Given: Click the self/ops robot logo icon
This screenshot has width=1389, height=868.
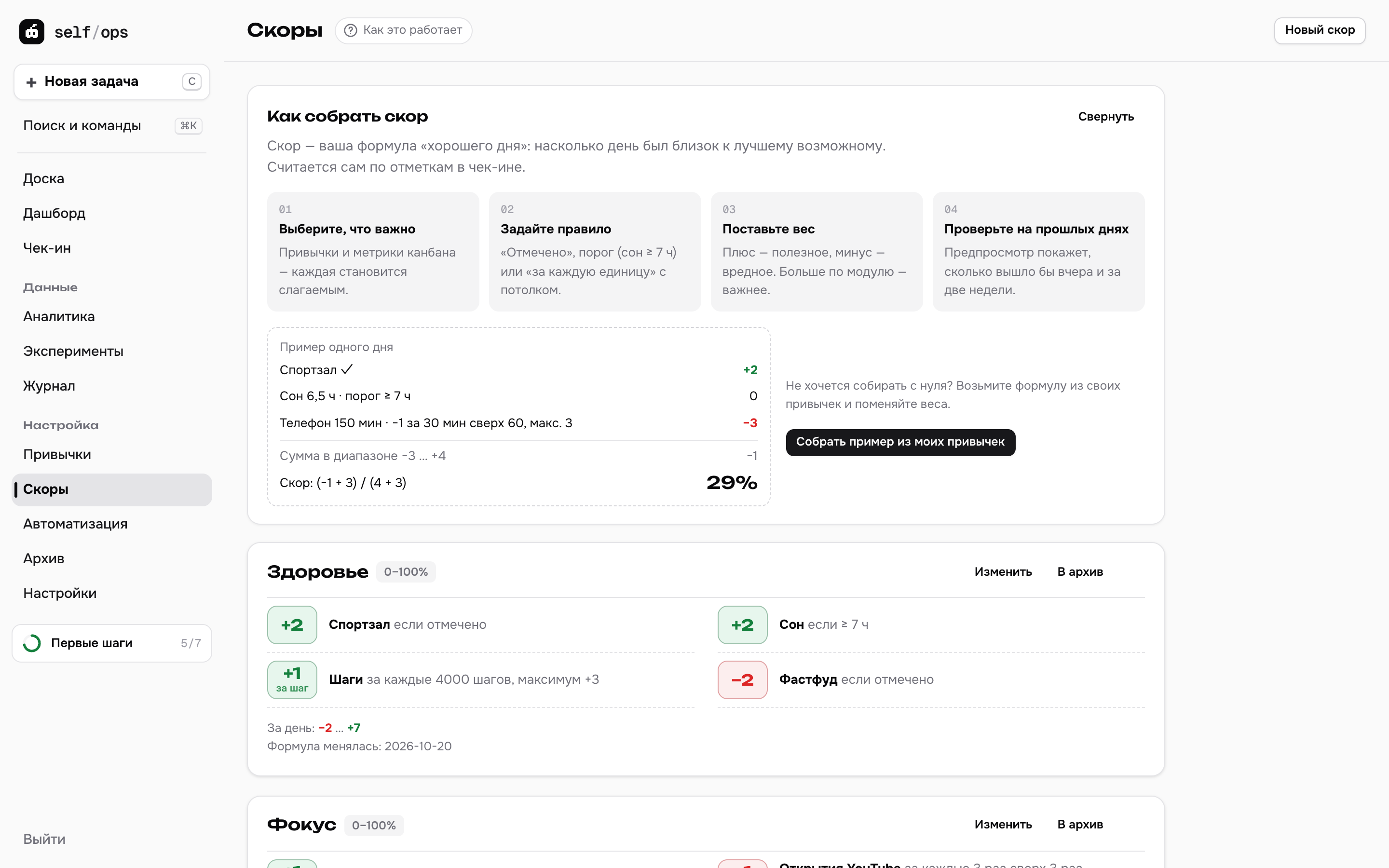Looking at the screenshot, I should [31, 31].
